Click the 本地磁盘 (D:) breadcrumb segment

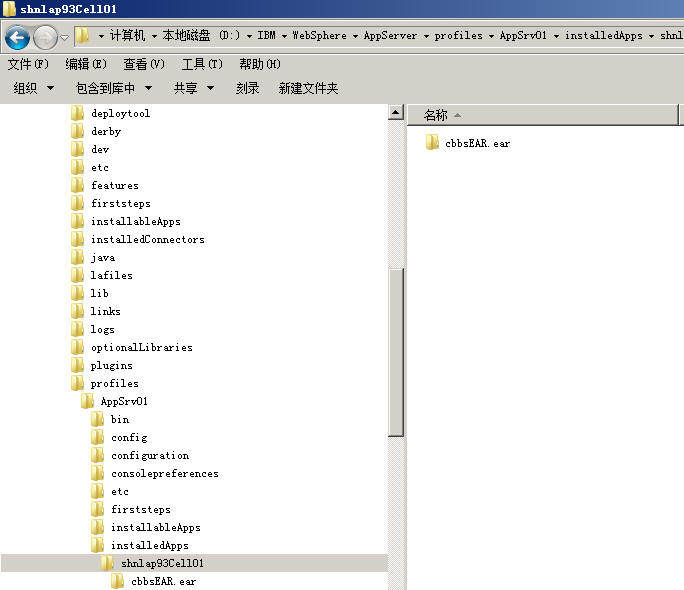pyautogui.click(x=201, y=35)
